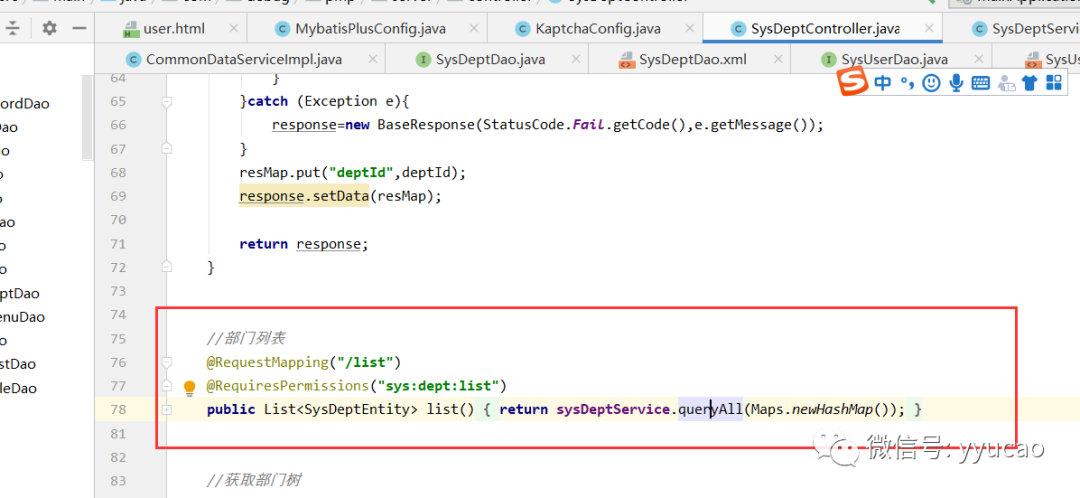Collapse fold marker at line 76 annotation

(x=167, y=362)
